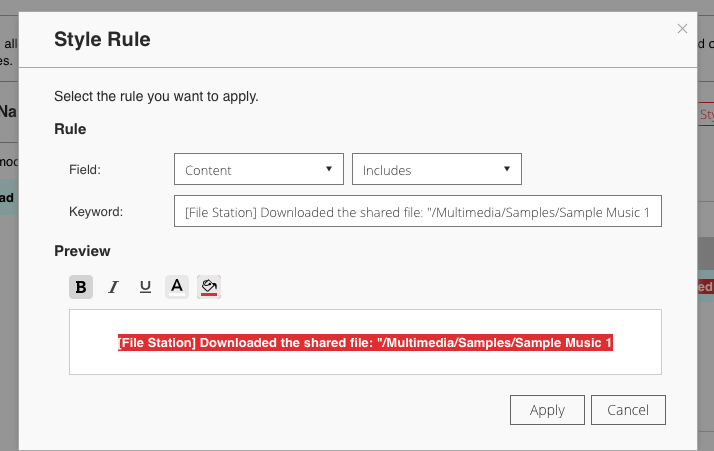Toggle bold formatting in Preview toolbar
The image size is (714, 451).
coord(81,287)
